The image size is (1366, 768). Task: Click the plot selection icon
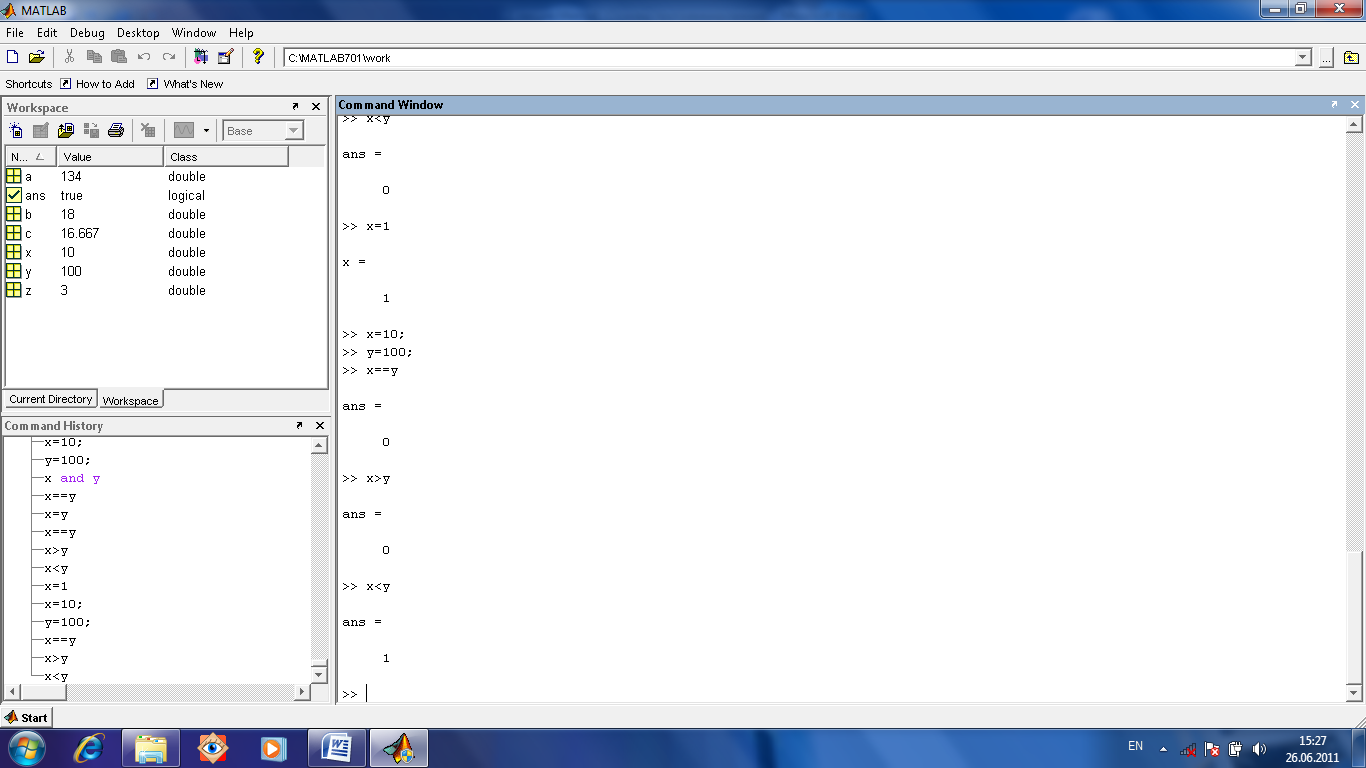[183, 130]
